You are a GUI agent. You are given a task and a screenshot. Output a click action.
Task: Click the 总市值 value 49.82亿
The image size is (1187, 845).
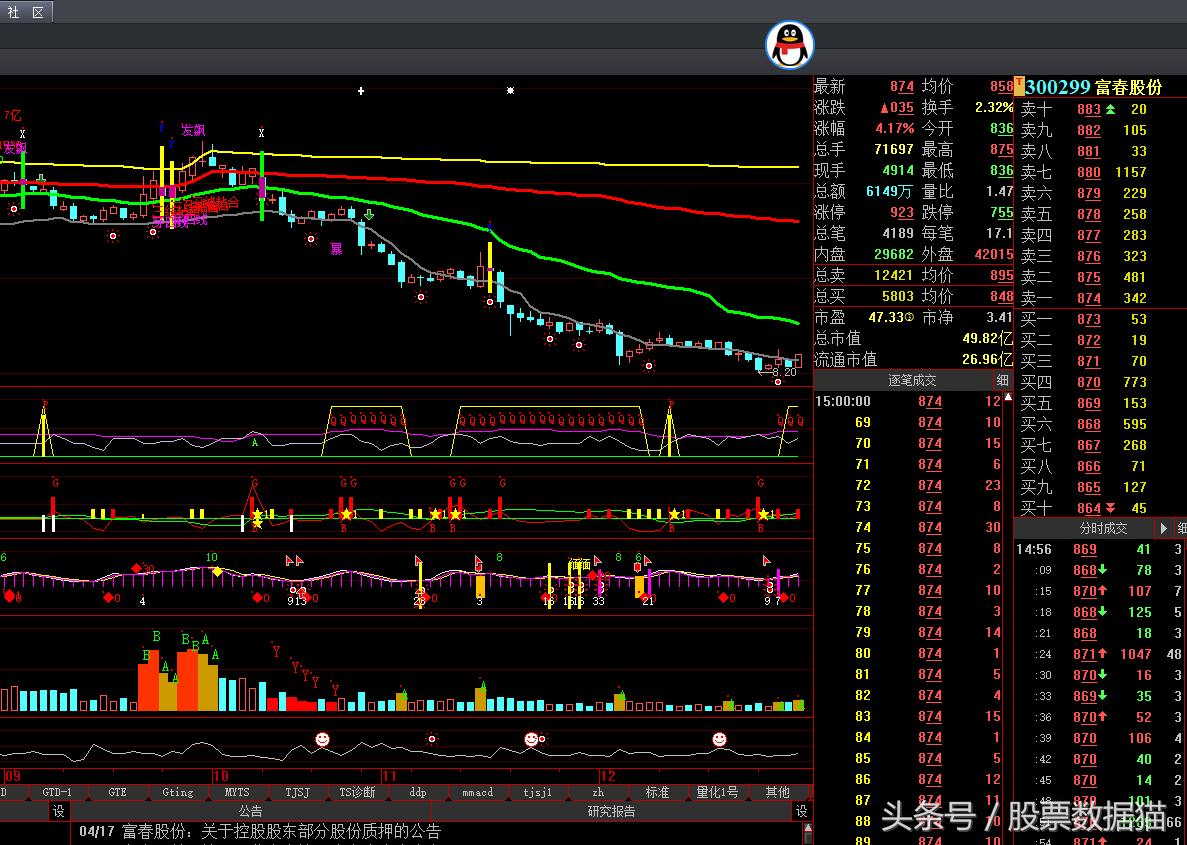click(x=987, y=338)
